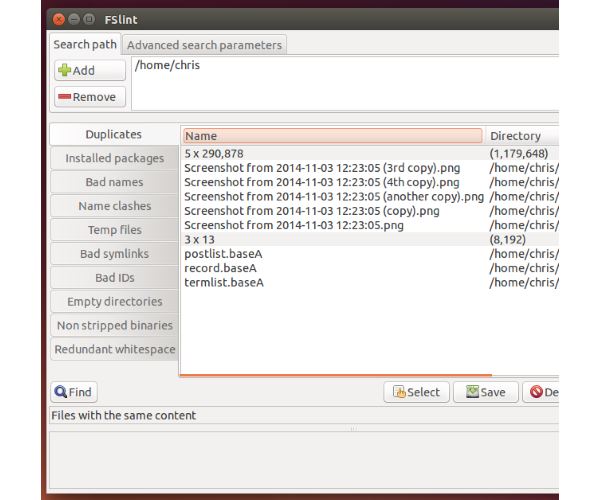Click the 'Files with the same content' status text
Image resolution: width=600 pixels, height=500 pixels.
pos(124,415)
